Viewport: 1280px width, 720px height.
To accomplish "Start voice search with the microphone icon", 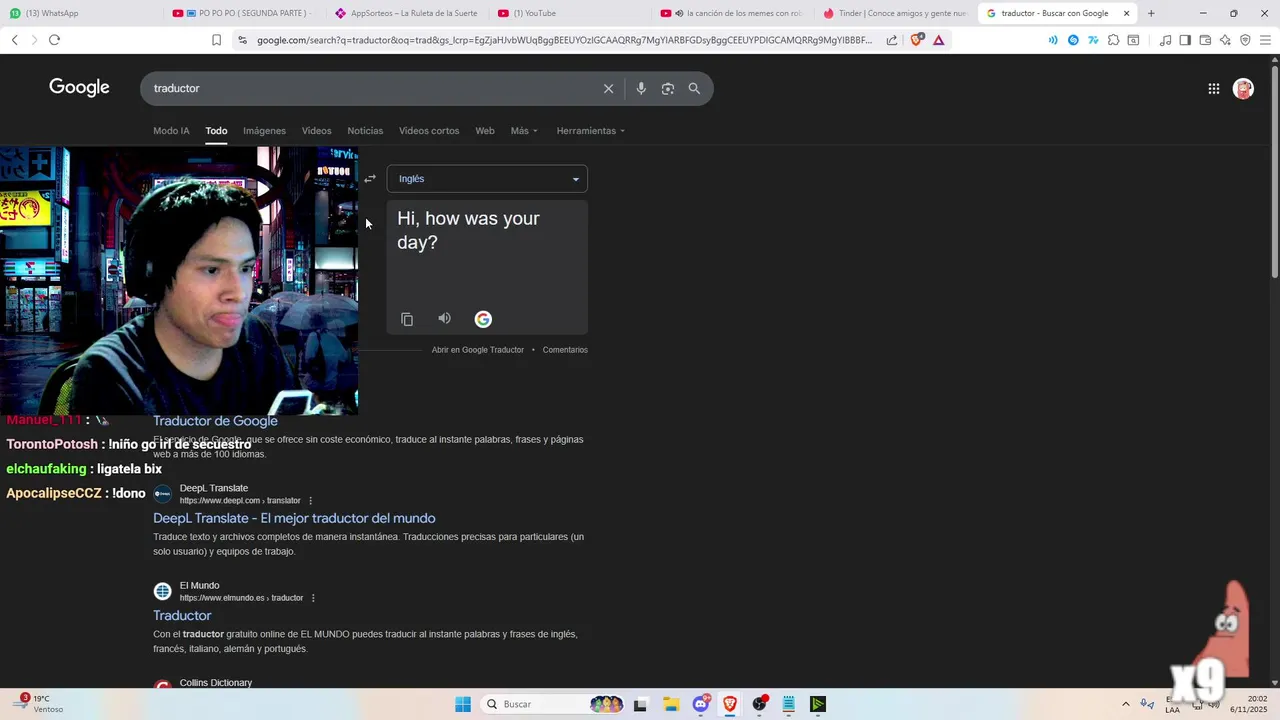I will point(641,88).
